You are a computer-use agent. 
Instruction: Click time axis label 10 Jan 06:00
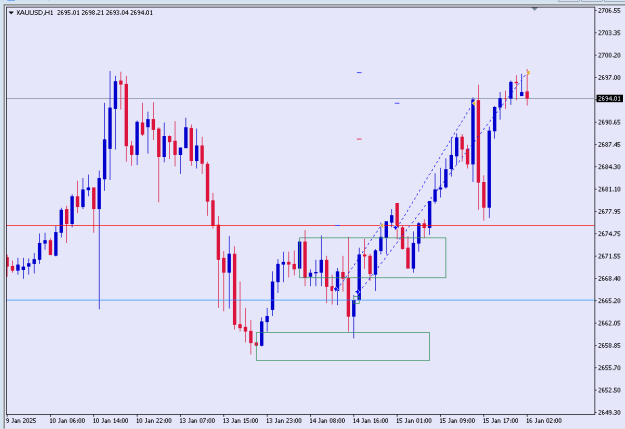[x=67, y=421]
